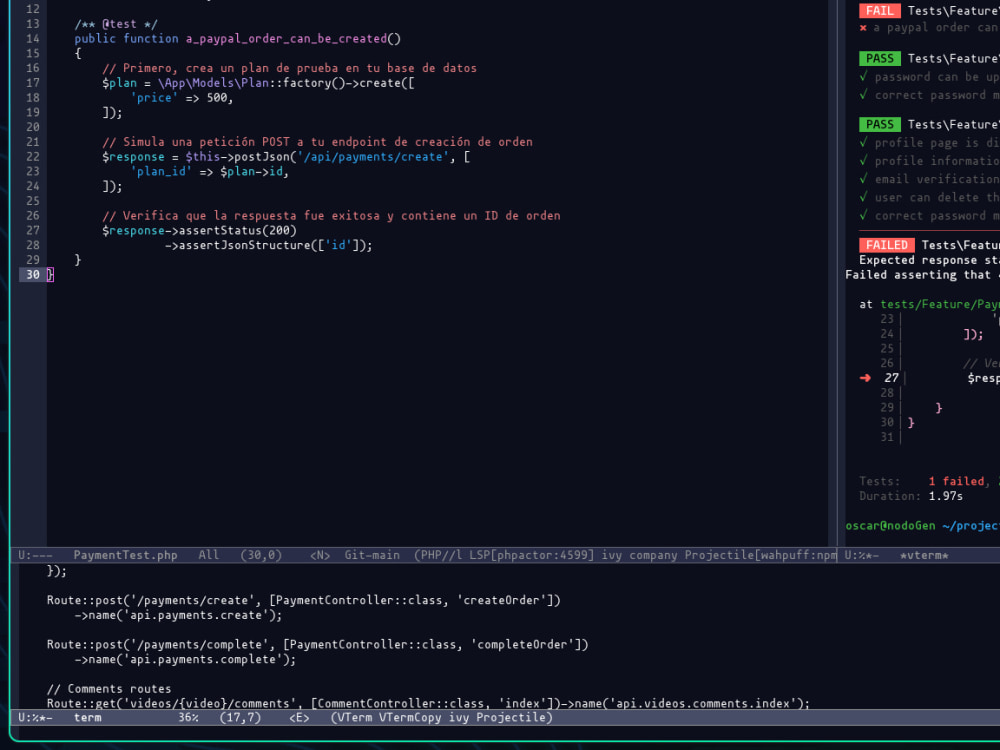Click the LSP[phpactor:4599] modeline entry
Image resolution: width=1000 pixels, height=750 pixels.
point(531,555)
